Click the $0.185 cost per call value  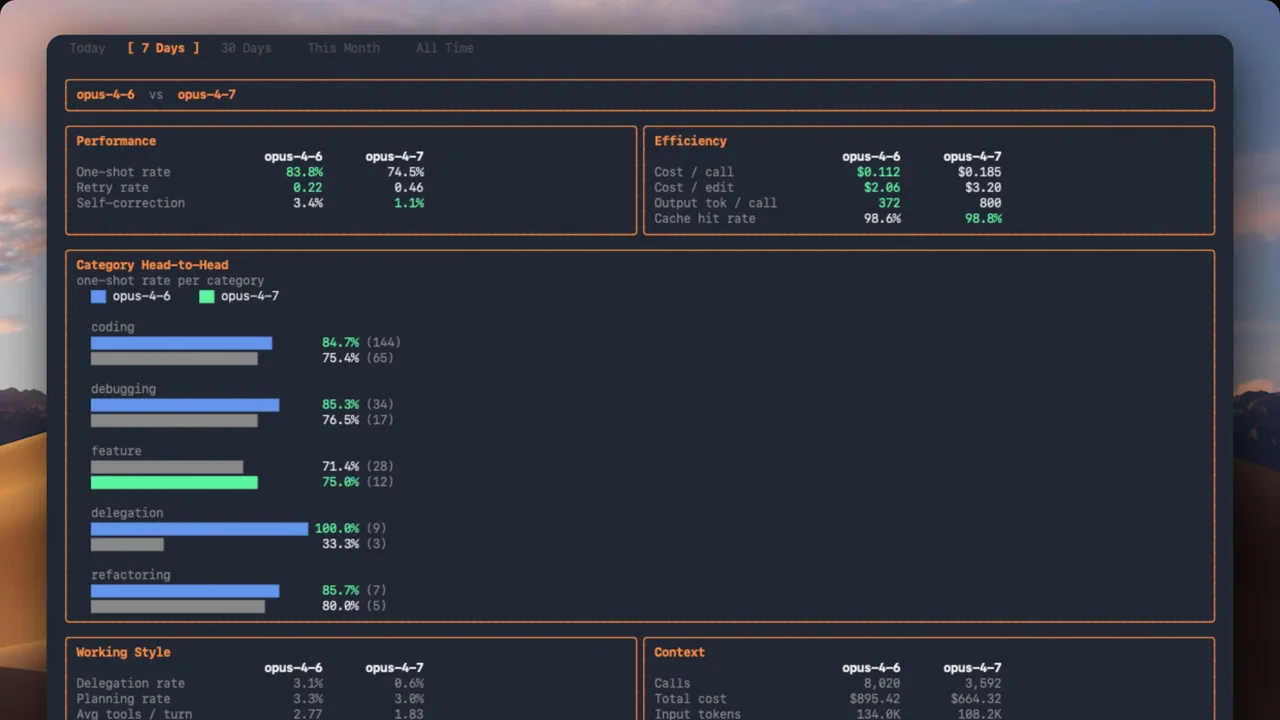coord(979,172)
